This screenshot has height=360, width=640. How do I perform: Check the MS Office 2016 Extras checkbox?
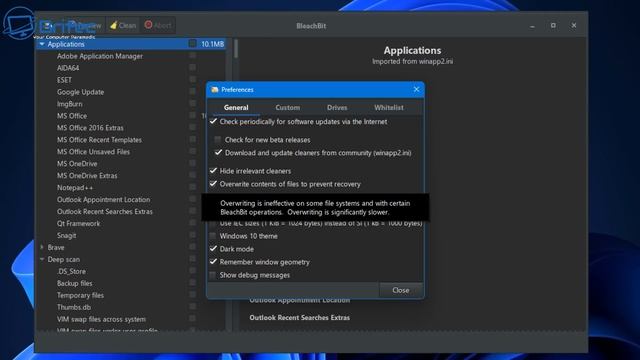(193, 127)
